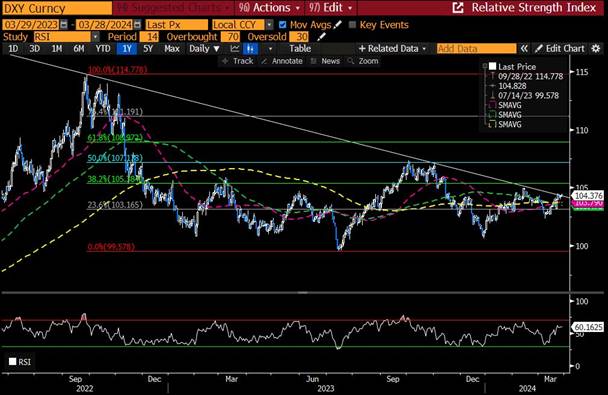Image resolution: width=608 pixels, height=395 pixels.
Task: Click the 104.376 last price axis tag
Action: tap(587, 196)
